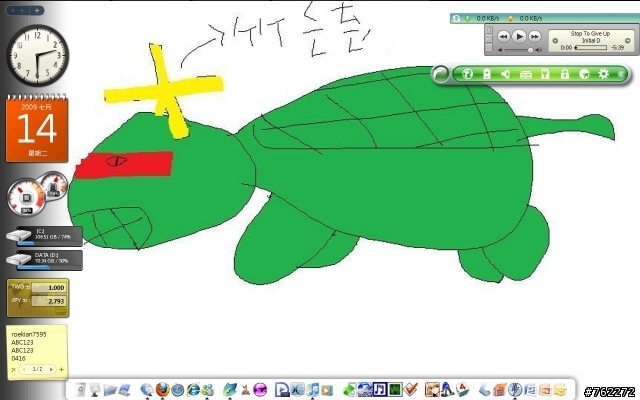
Task: Click the speaker volume icon on green toolbar
Action: 505,74
